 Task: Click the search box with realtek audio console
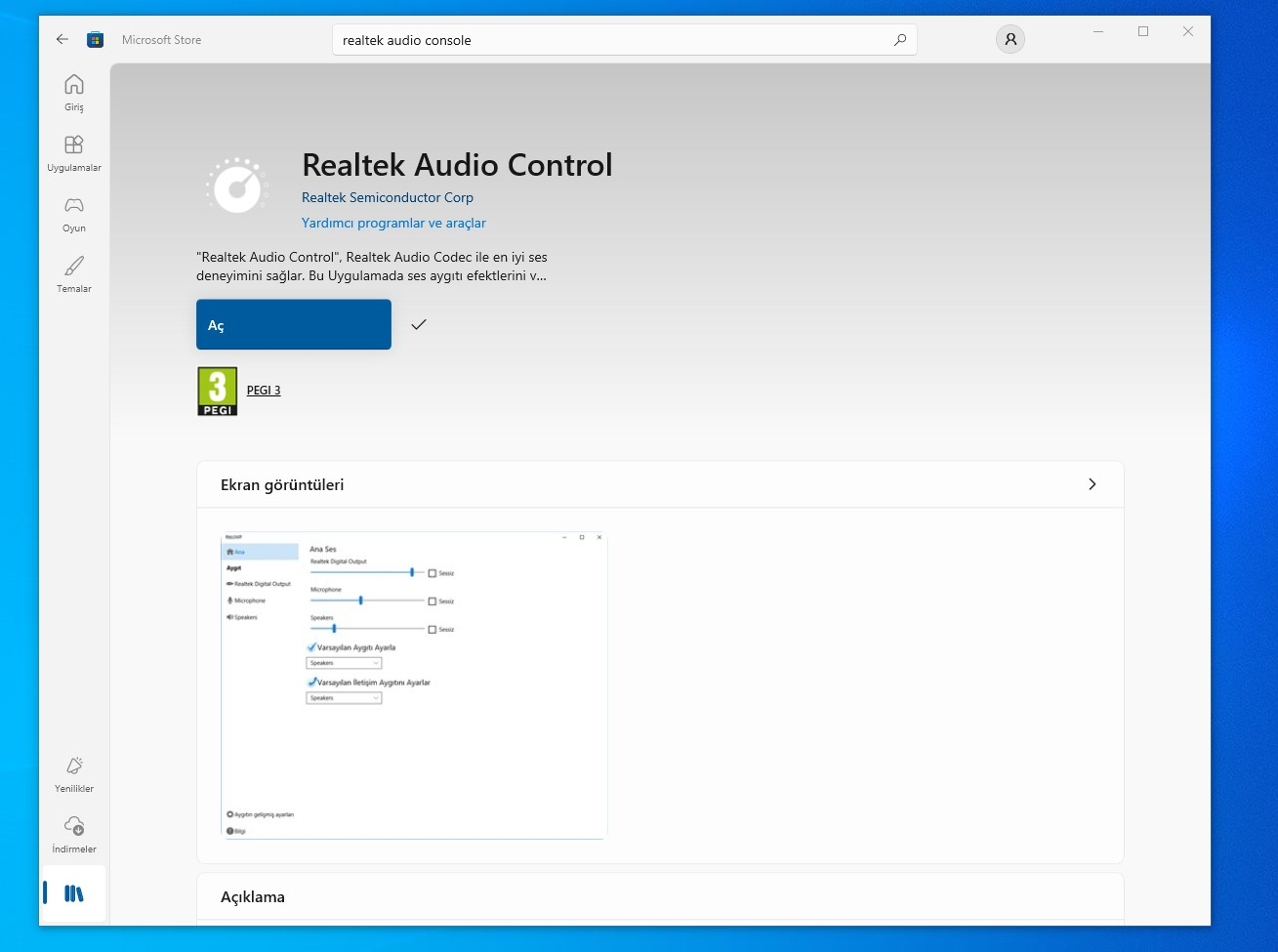click(625, 40)
